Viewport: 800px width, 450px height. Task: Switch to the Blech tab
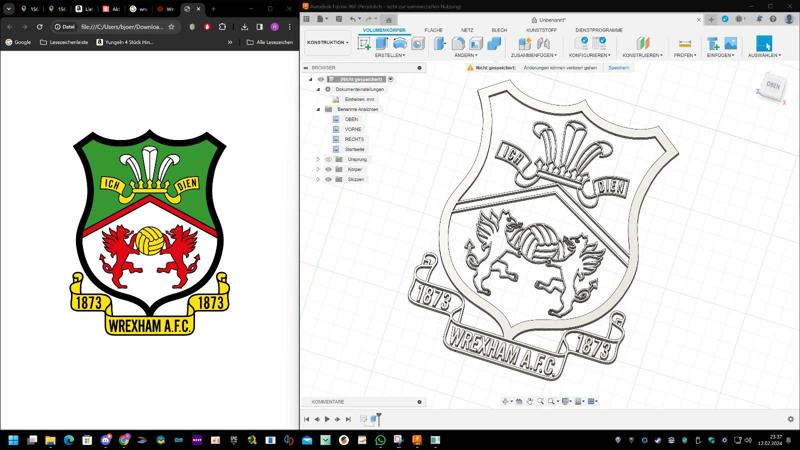coord(499,30)
